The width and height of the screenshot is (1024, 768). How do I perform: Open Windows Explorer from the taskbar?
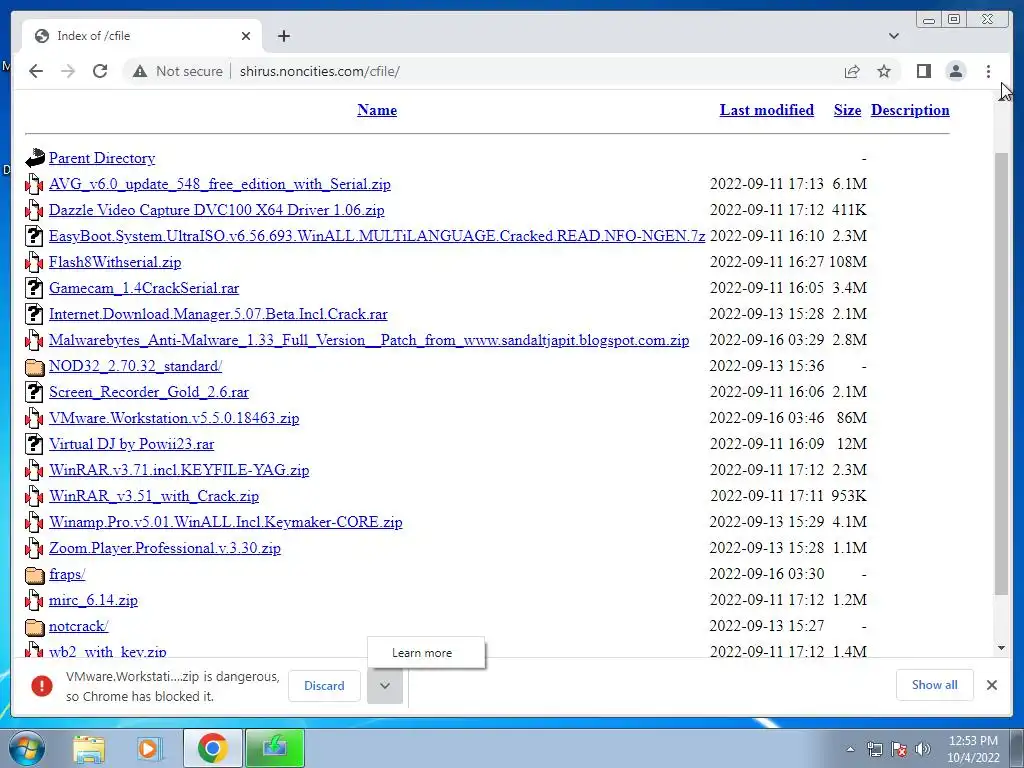click(x=89, y=749)
